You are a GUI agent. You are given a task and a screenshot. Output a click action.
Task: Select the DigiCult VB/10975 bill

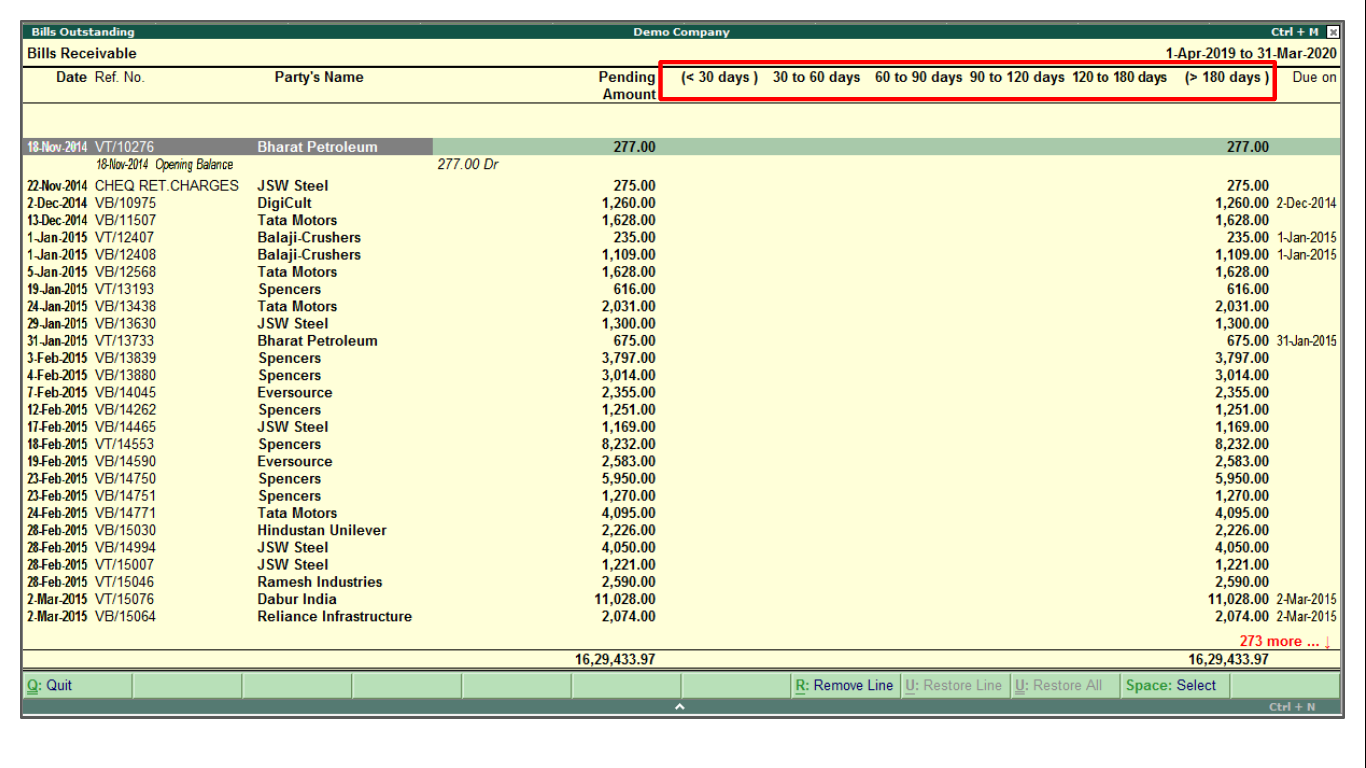[x=681, y=203]
